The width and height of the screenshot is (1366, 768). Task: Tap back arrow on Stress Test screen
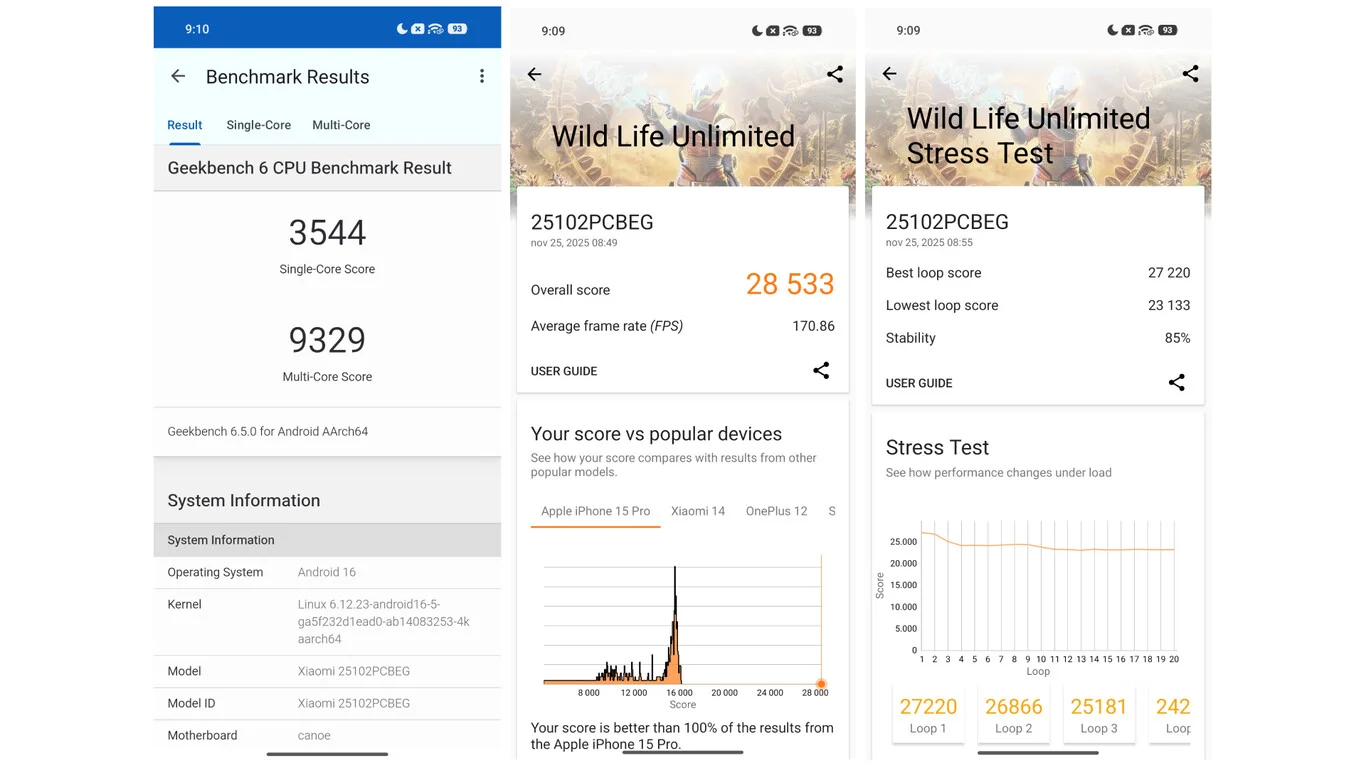(889, 74)
